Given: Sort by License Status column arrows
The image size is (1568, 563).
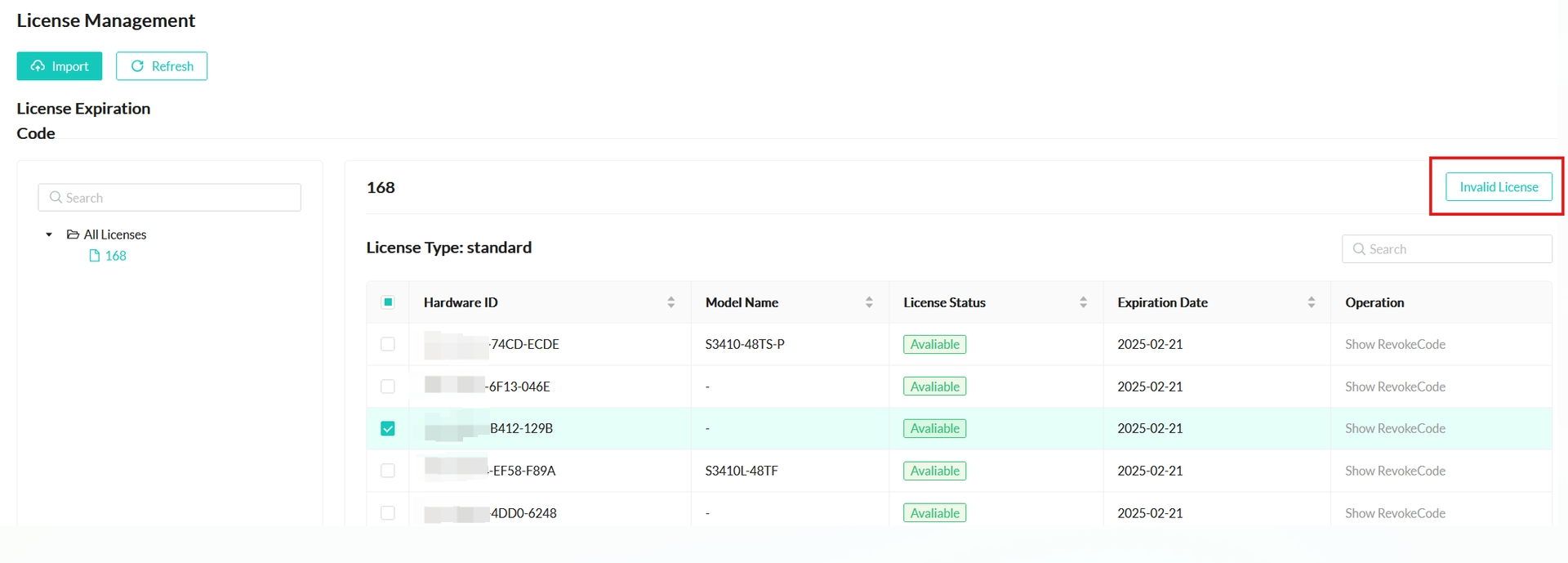Looking at the screenshot, I should pyautogui.click(x=1083, y=302).
